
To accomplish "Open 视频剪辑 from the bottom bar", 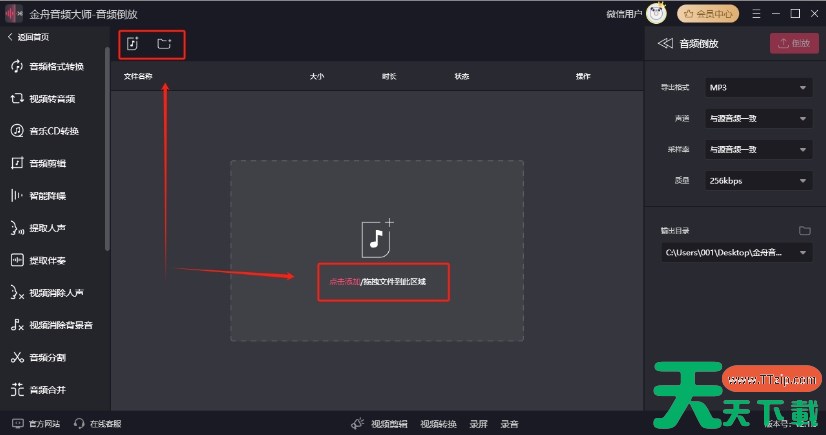I will pos(389,424).
